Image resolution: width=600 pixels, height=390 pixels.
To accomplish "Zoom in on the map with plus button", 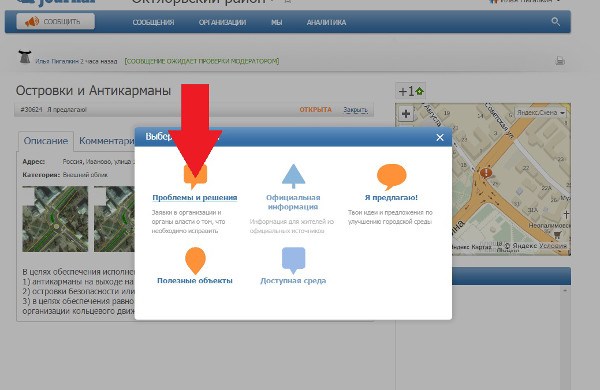I will [406, 114].
